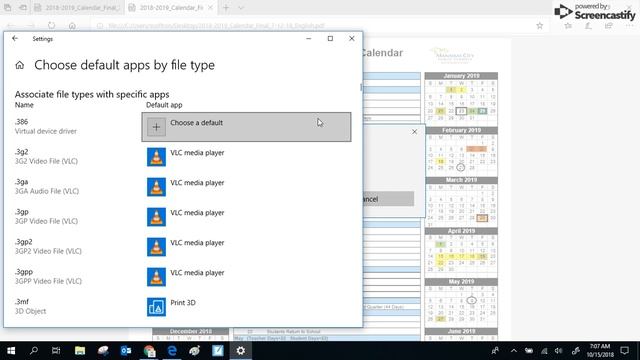Click the Cancel button in background dialog
The image size is (640, 360).
(388, 199)
